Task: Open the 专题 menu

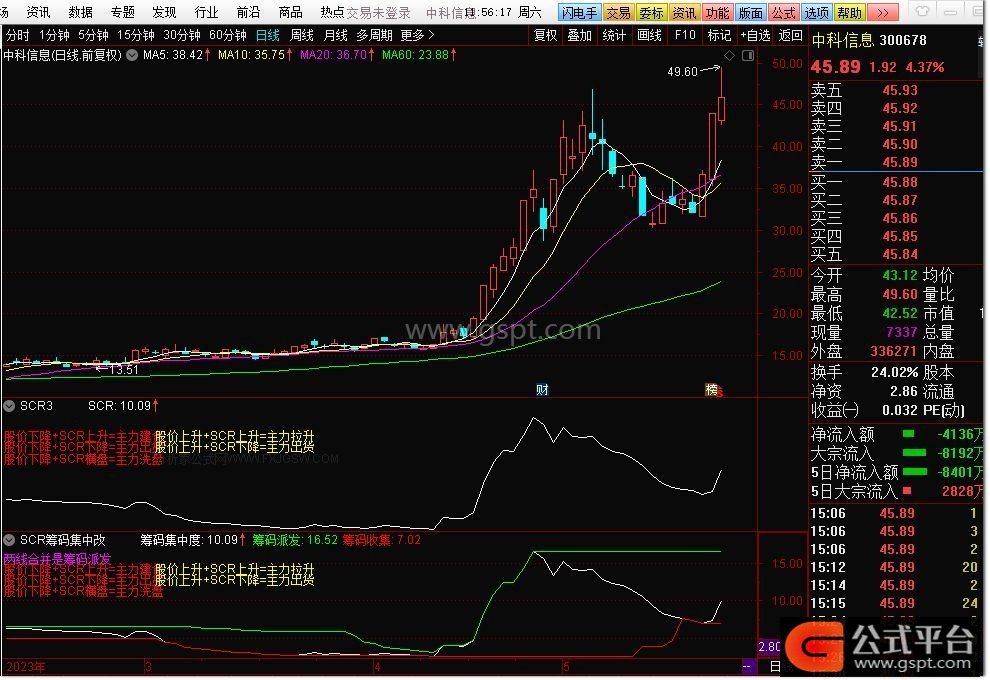Action: pos(122,12)
